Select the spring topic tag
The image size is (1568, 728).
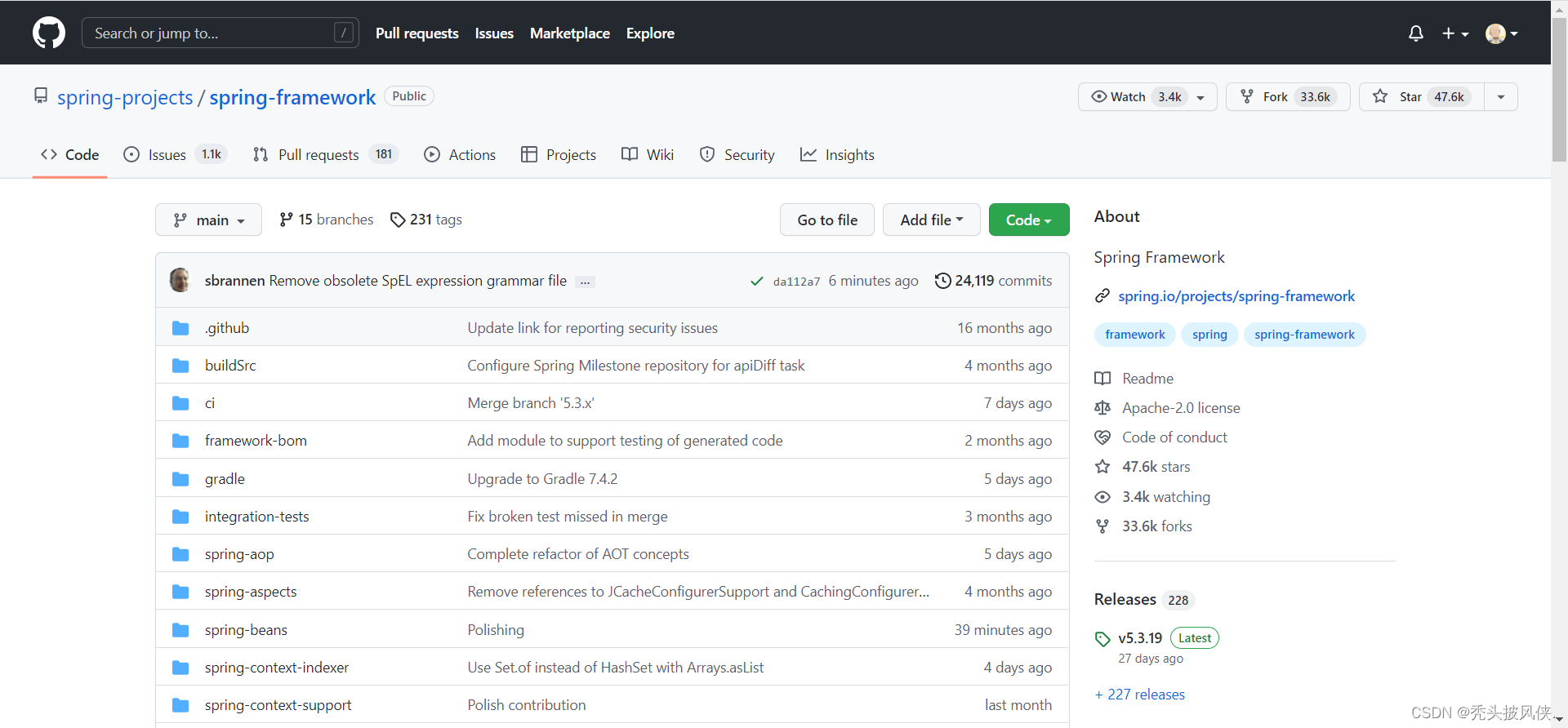[1209, 335]
